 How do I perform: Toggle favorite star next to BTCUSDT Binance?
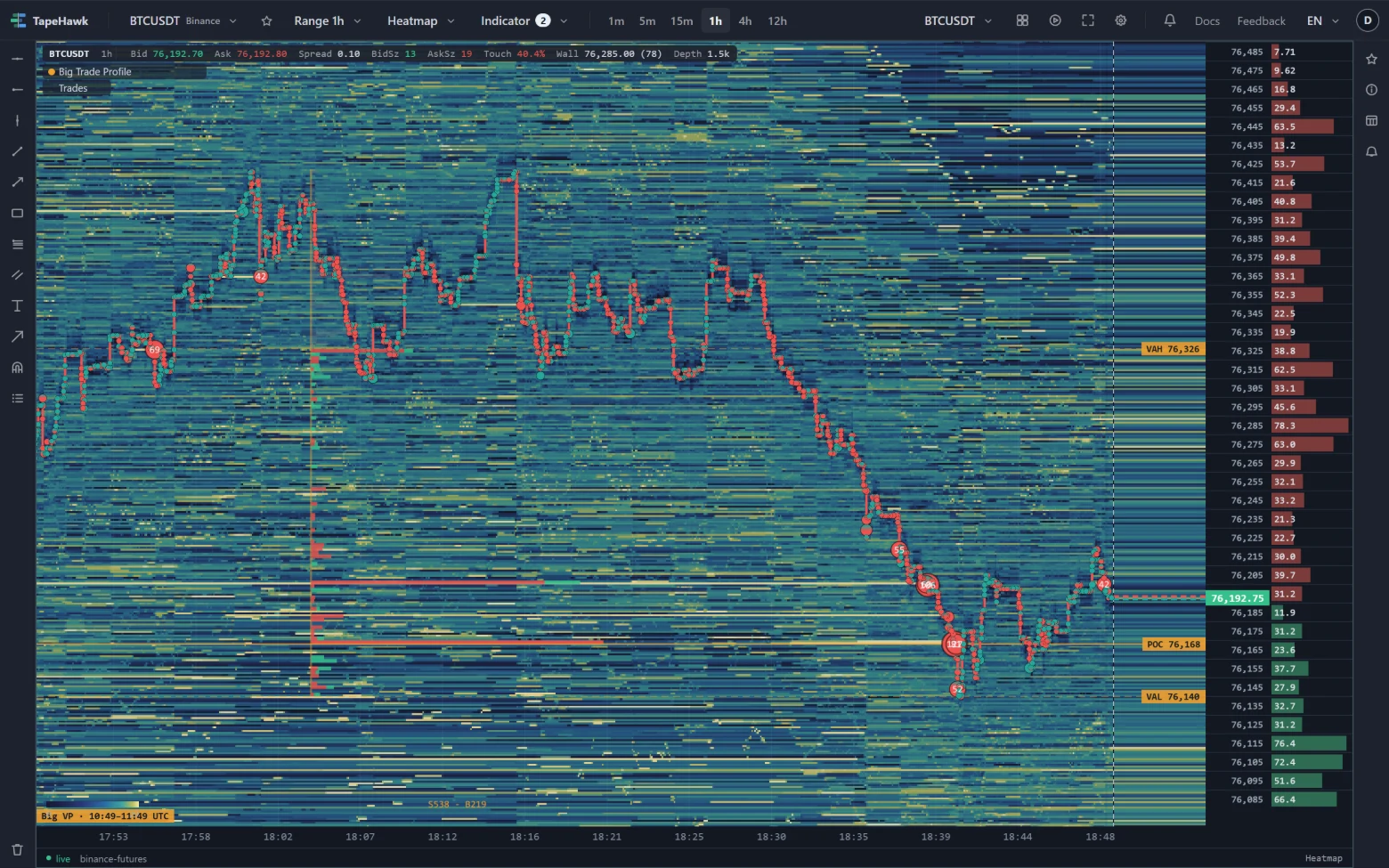[x=266, y=20]
